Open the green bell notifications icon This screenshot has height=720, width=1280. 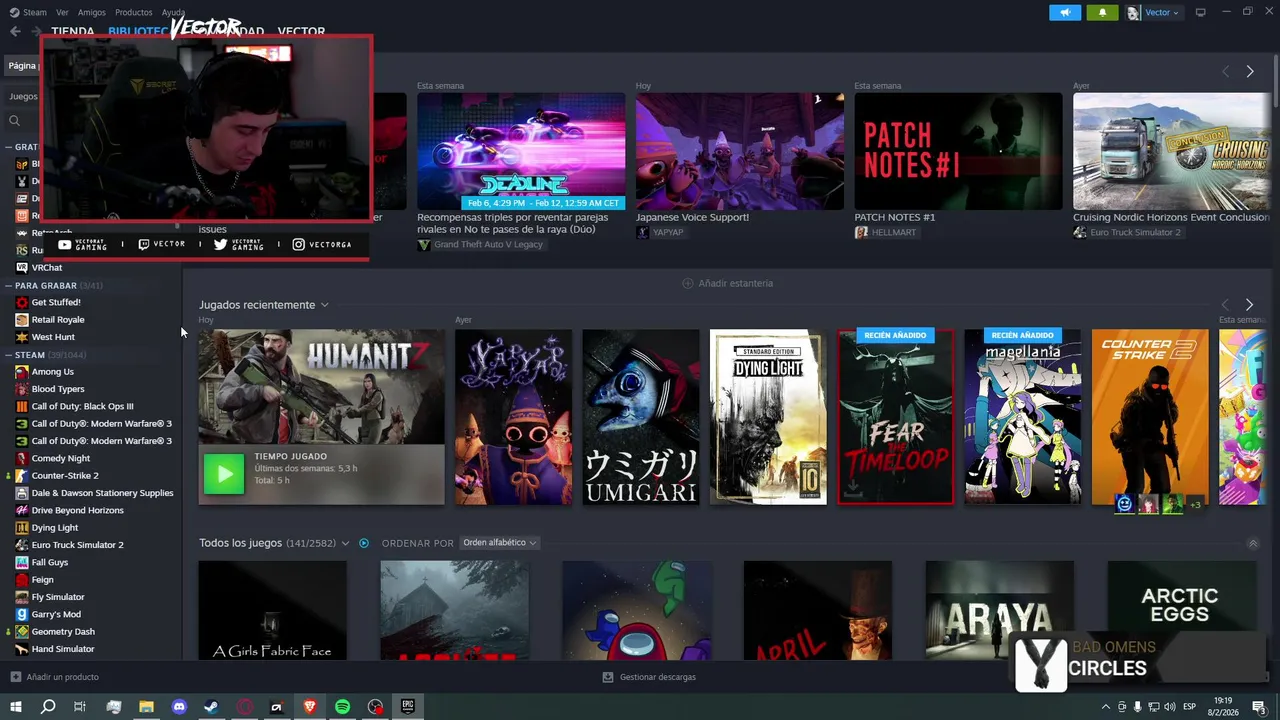coord(1102,12)
